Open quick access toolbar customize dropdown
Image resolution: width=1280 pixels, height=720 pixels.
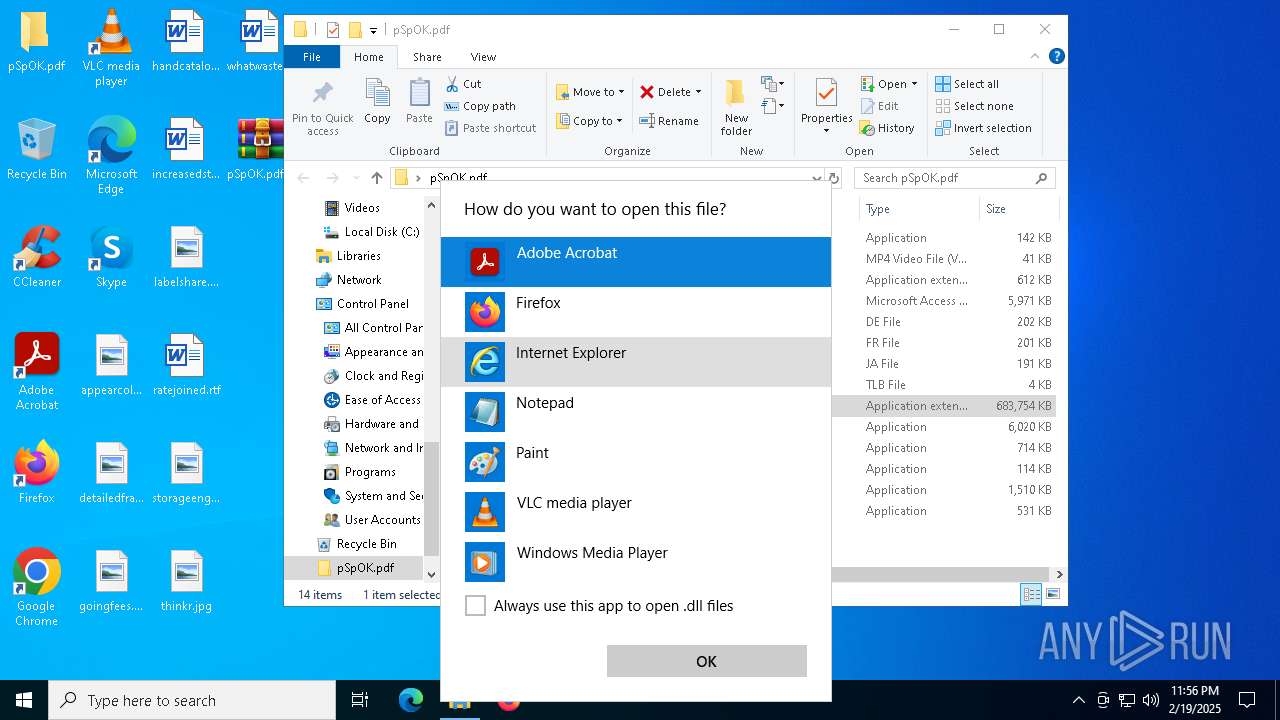(x=373, y=31)
